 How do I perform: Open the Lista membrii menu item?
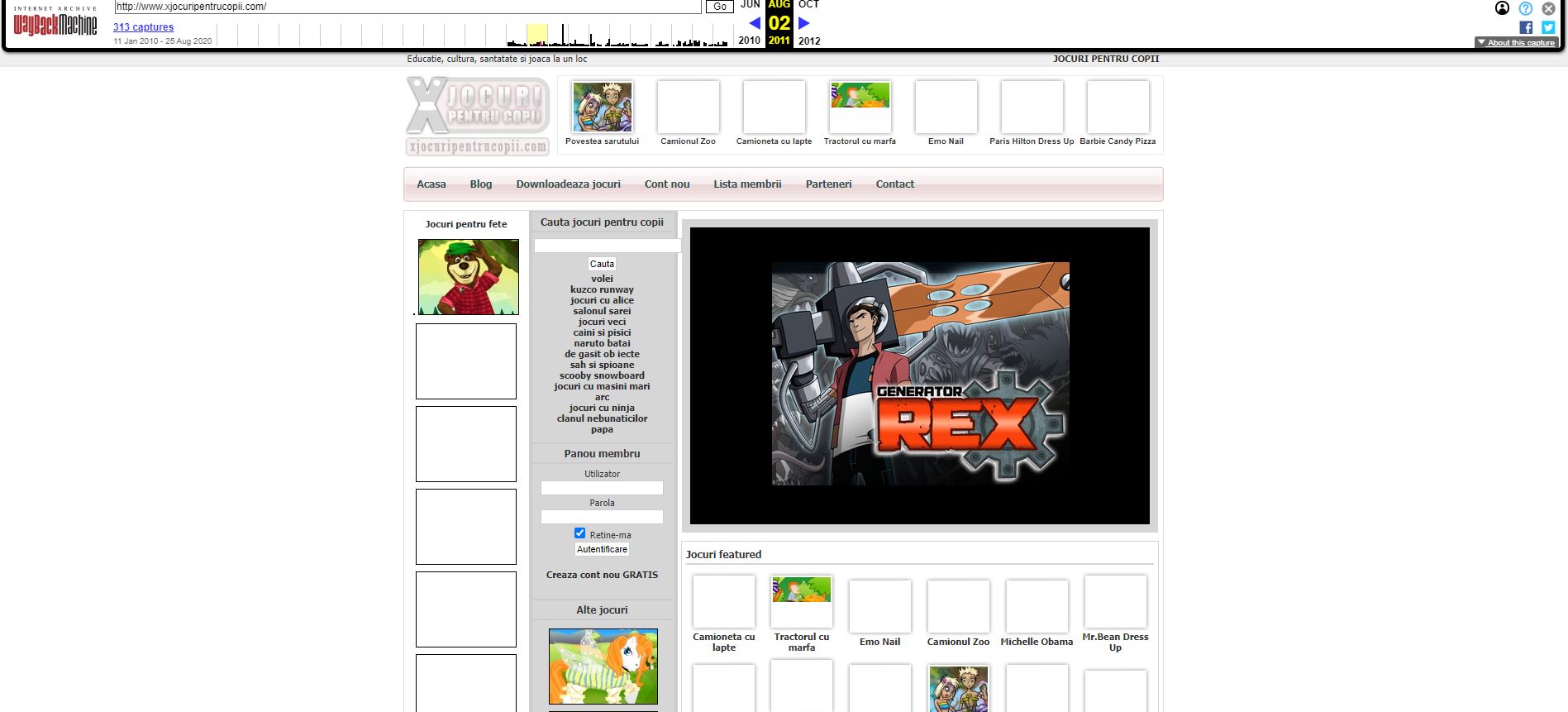[x=747, y=184]
